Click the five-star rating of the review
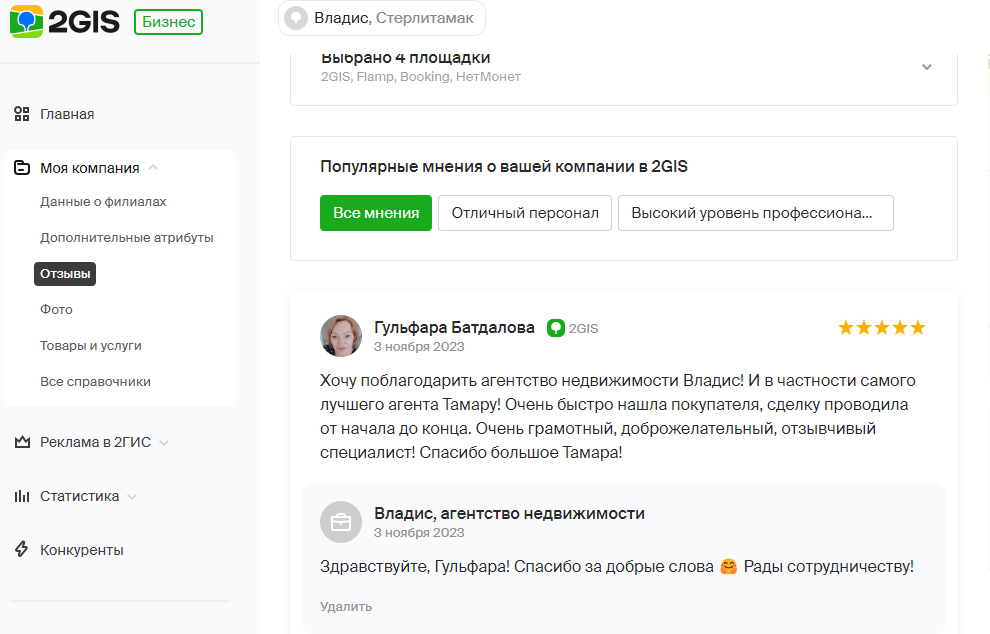The height and width of the screenshot is (634, 990). [x=881, y=328]
